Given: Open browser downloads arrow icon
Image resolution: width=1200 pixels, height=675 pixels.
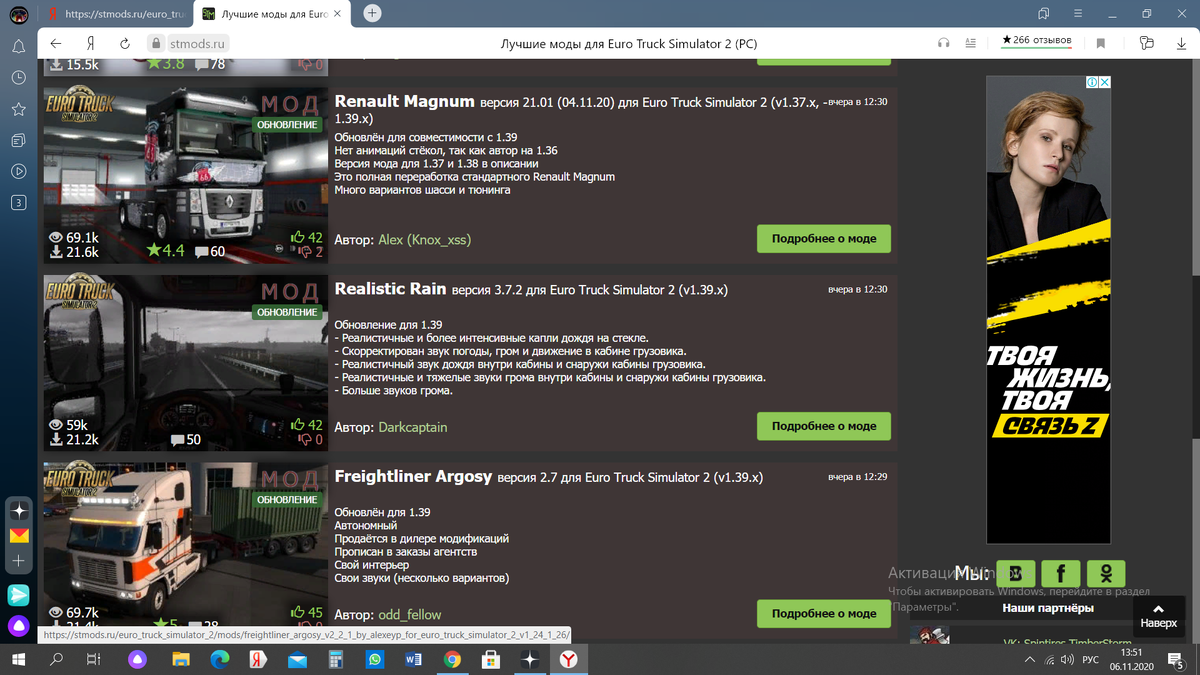Looking at the screenshot, I should 1183,44.
